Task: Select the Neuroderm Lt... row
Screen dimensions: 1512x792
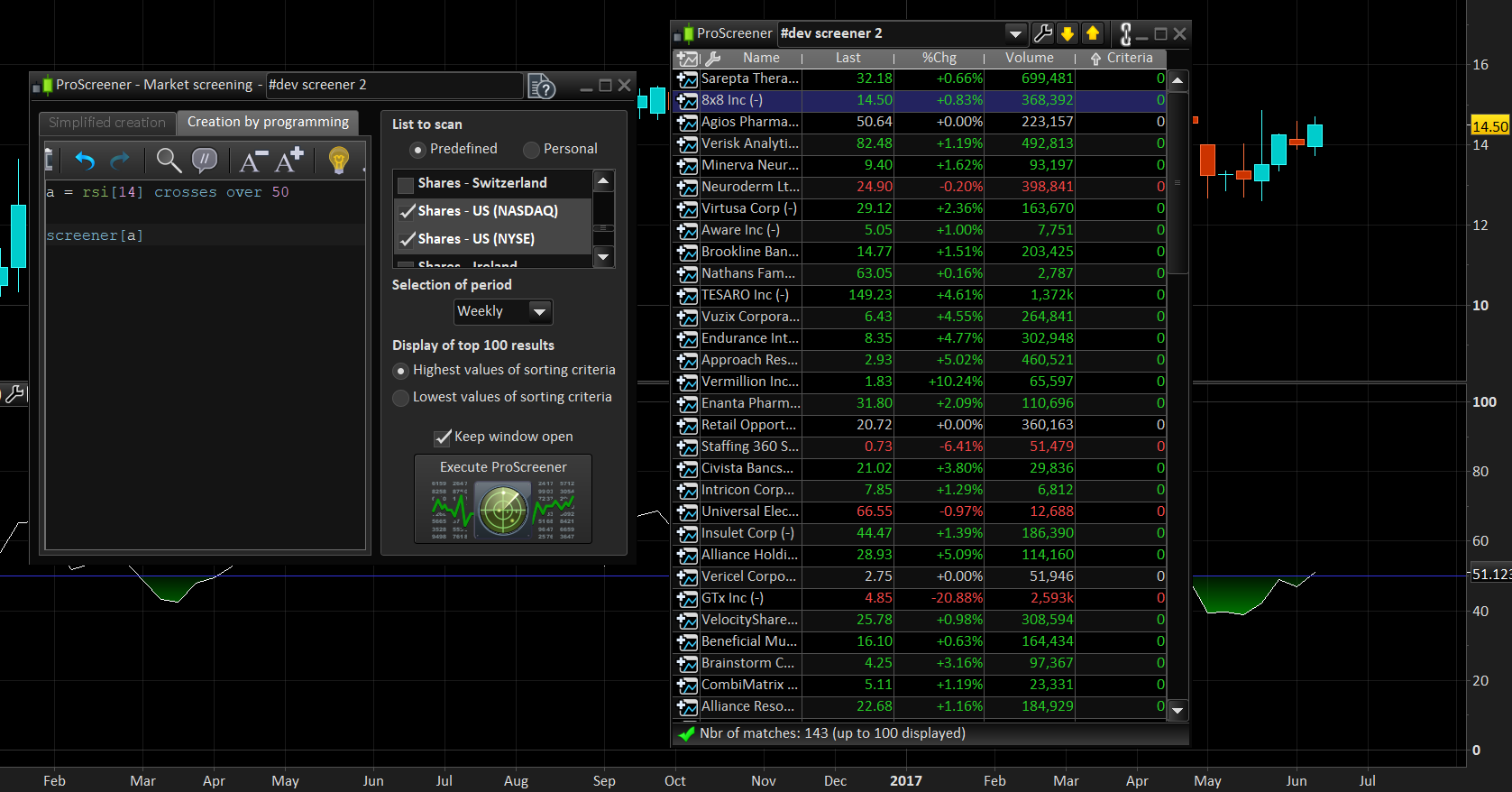Action: coord(920,187)
